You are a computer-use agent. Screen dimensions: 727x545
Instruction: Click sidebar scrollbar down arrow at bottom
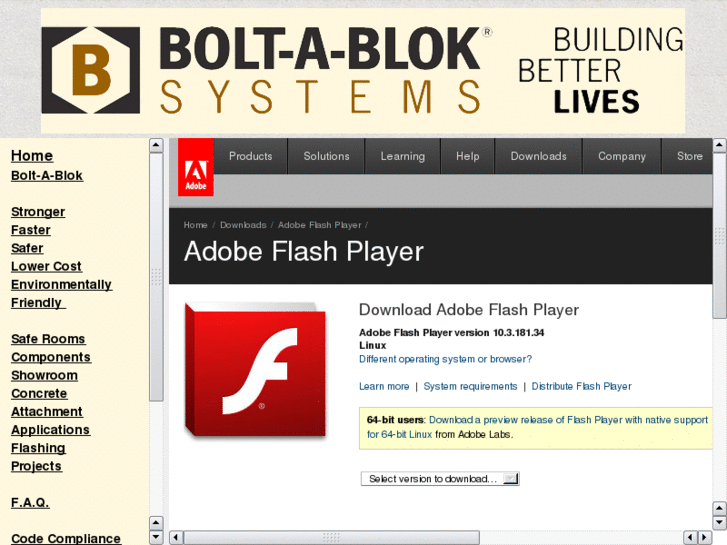[x=156, y=538]
